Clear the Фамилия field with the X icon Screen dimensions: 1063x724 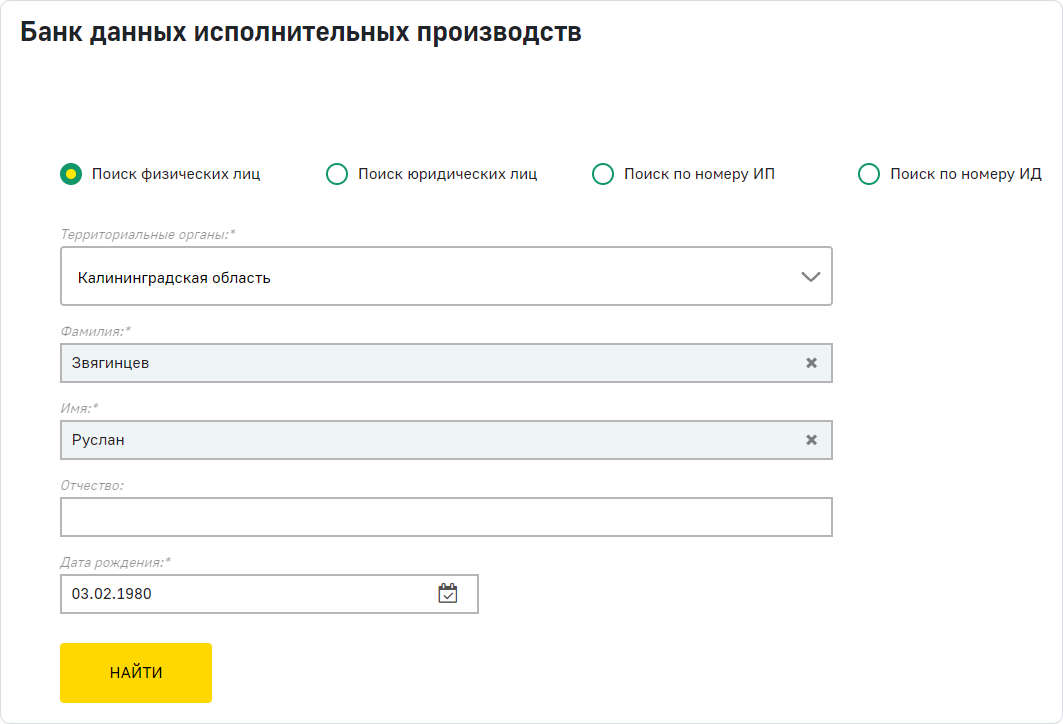[811, 363]
